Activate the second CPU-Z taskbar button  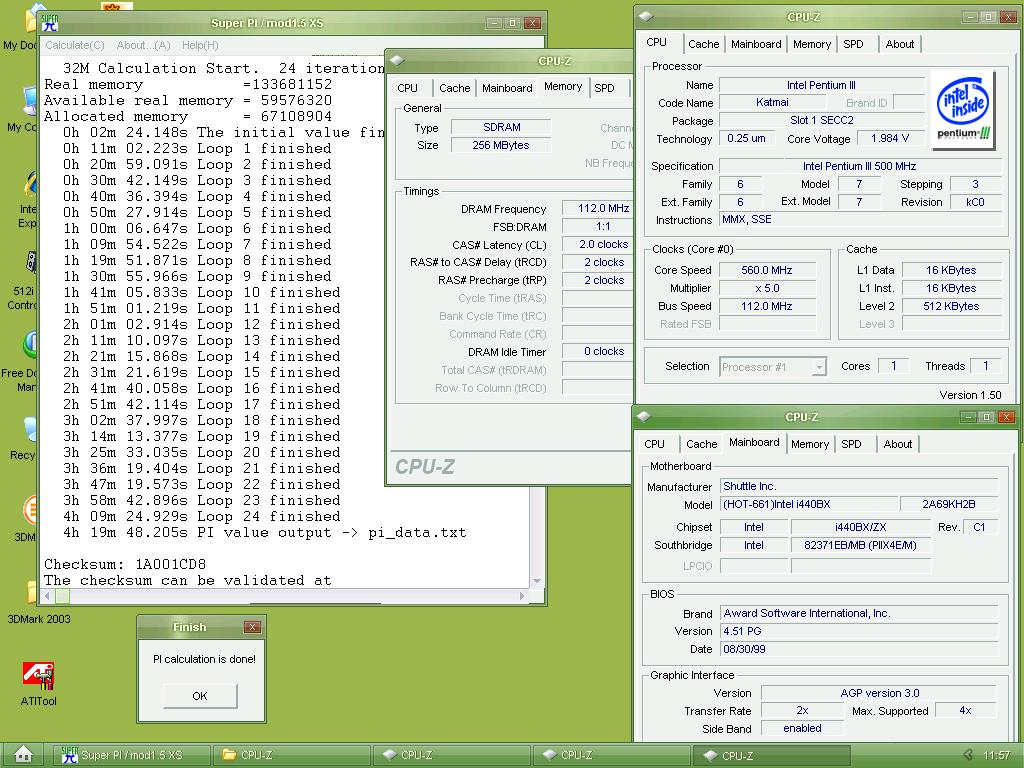tap(453, 755)
